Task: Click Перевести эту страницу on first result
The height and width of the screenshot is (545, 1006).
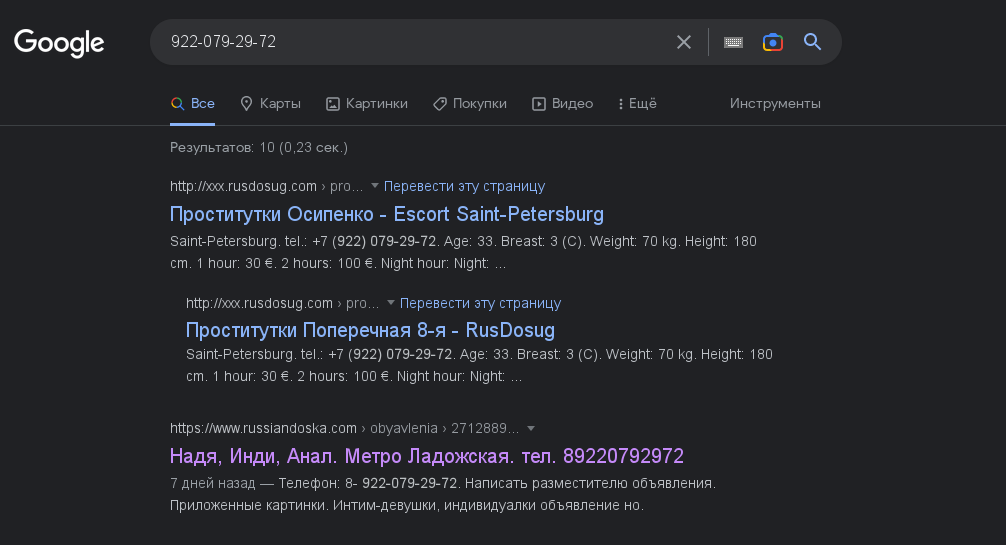Action: (x=464, y=186)
